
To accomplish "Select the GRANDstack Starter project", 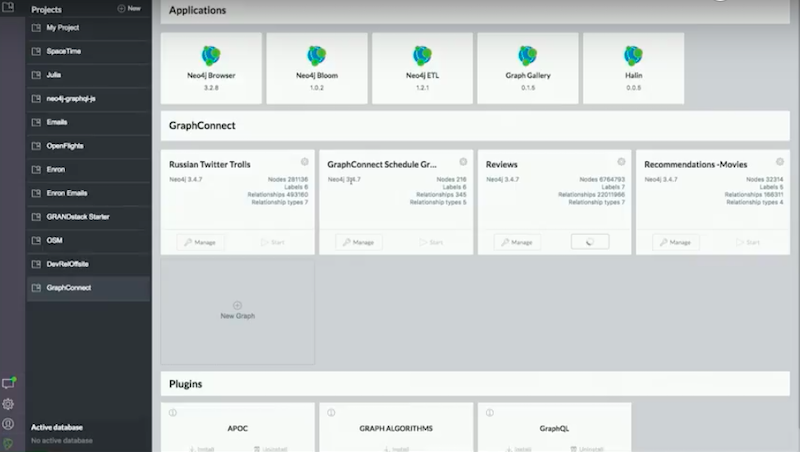I will point(89,217).
